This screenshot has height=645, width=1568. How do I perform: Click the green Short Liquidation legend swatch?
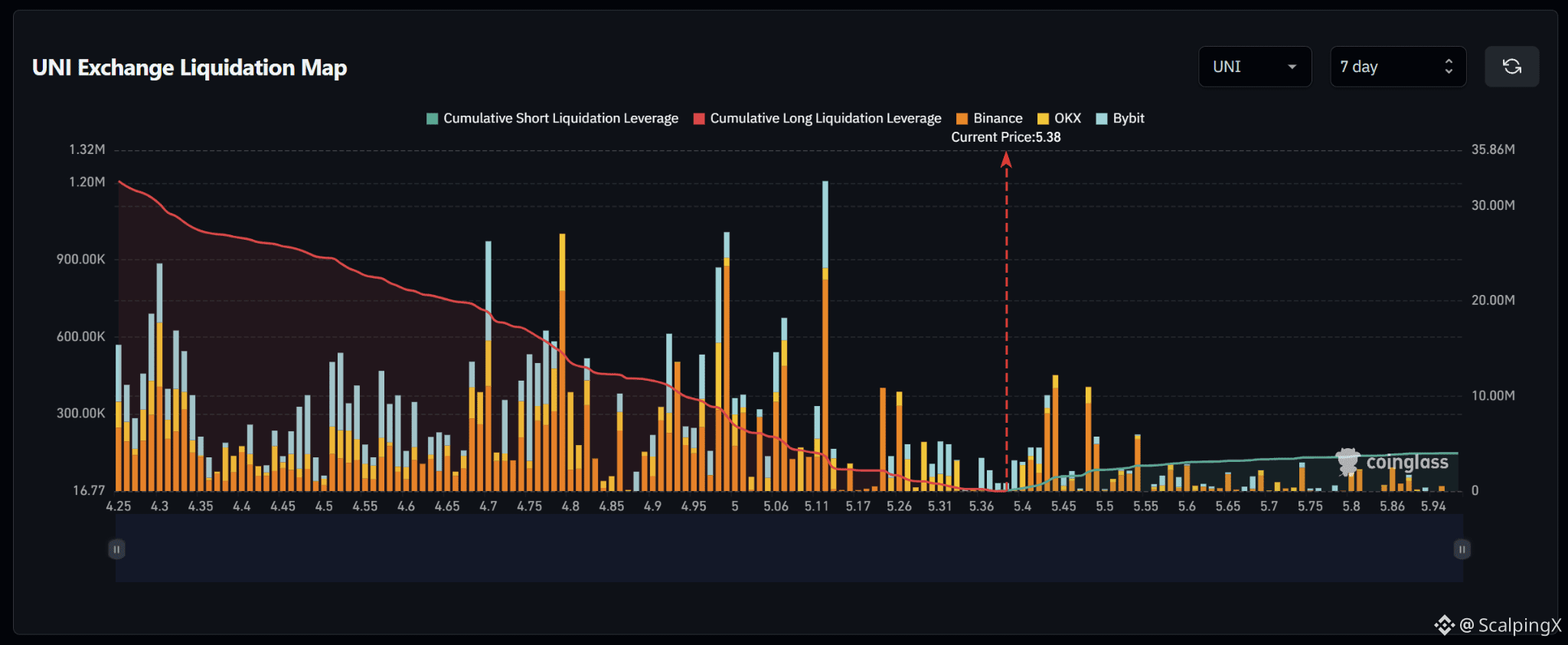point(432,119)
